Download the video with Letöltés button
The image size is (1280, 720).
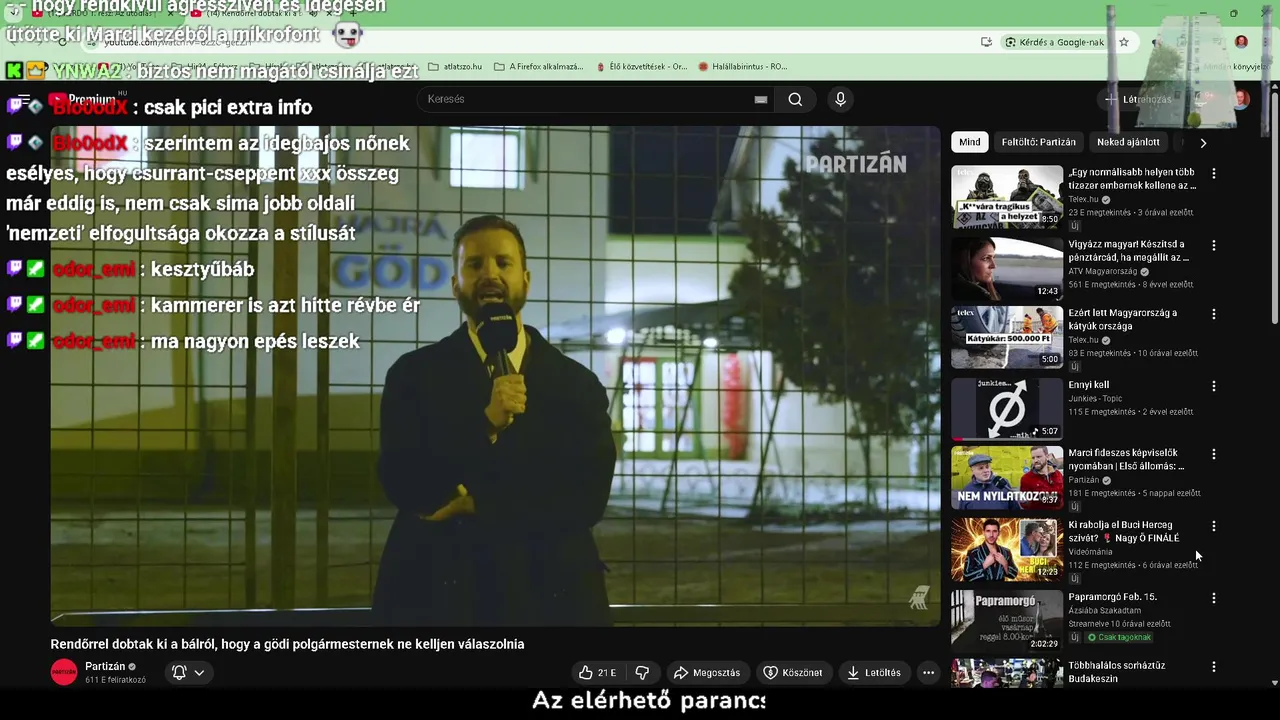[874, 673]
